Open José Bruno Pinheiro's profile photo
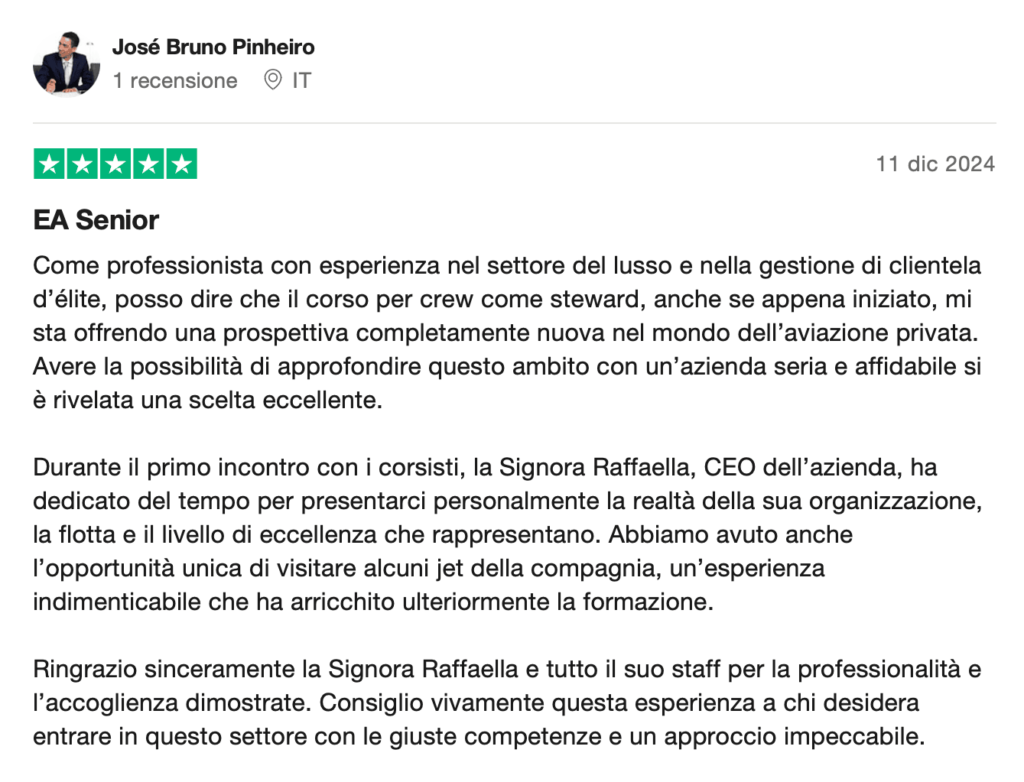Viewport: 1024px width, 782px height. [x=66, y=64]
